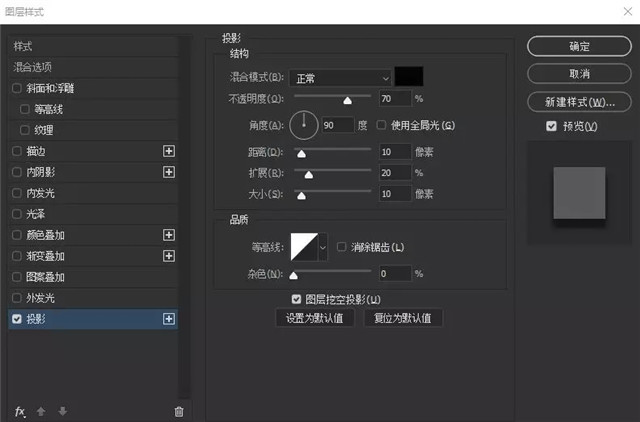The width and height of the screenshot is (640, 422).
Task: Enable the 等高线 sub-option checkbox
Action: (x=25, y=109)
